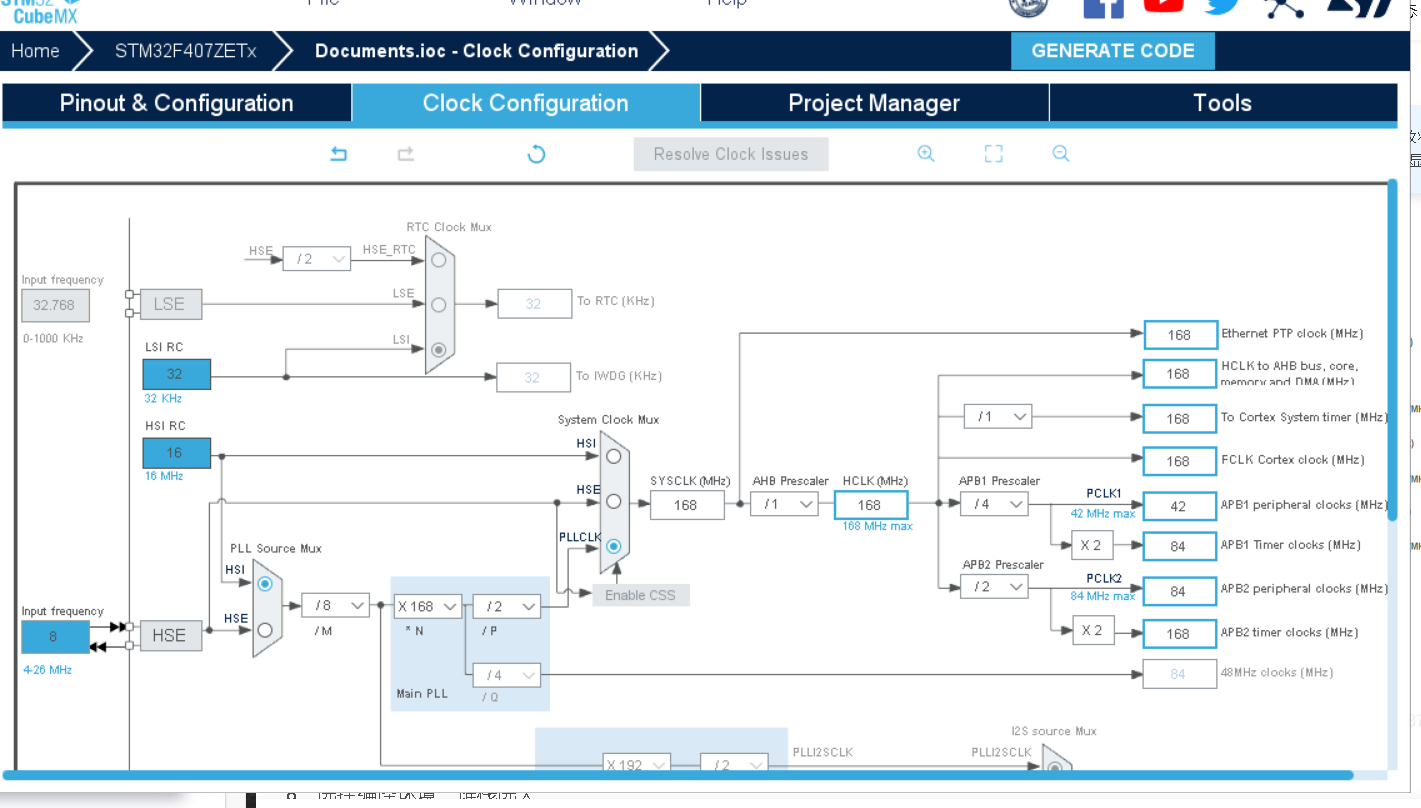The height and width of the screenshot is (808, 1421).
Task: Go to Home breadcrumb
Action: (x=35, y=51)
